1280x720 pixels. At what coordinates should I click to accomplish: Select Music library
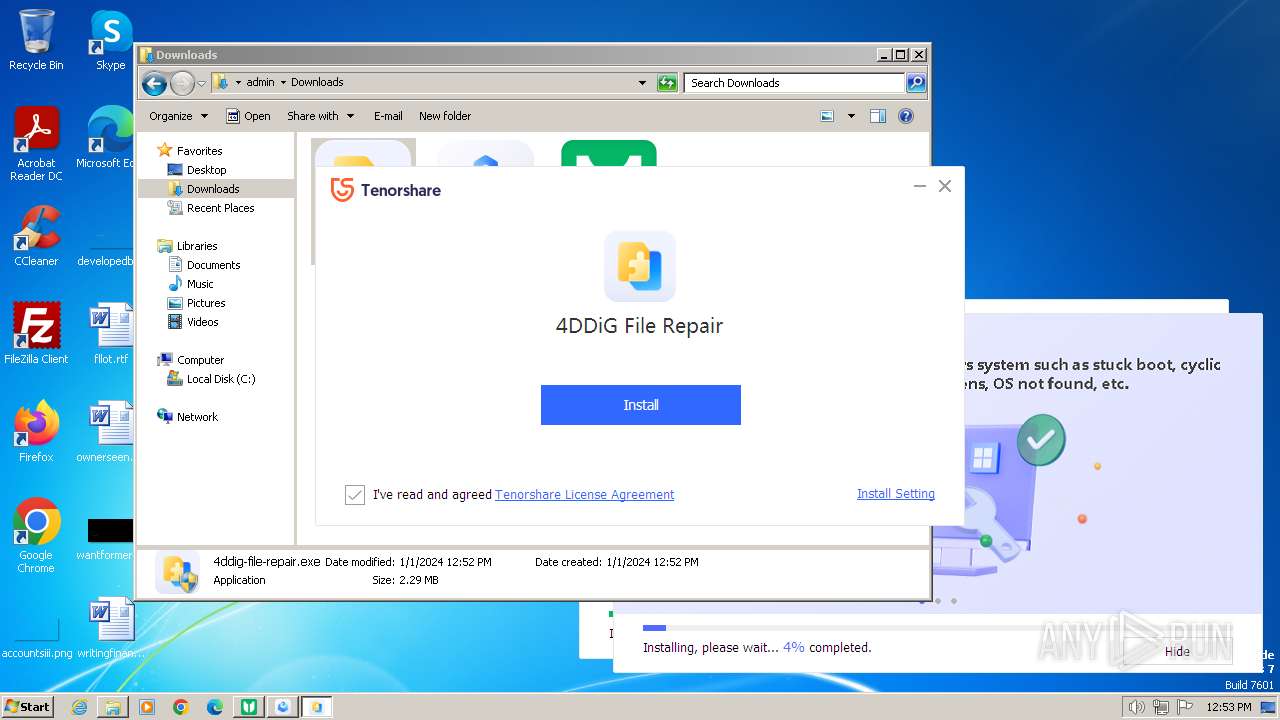tap(200, 284)
